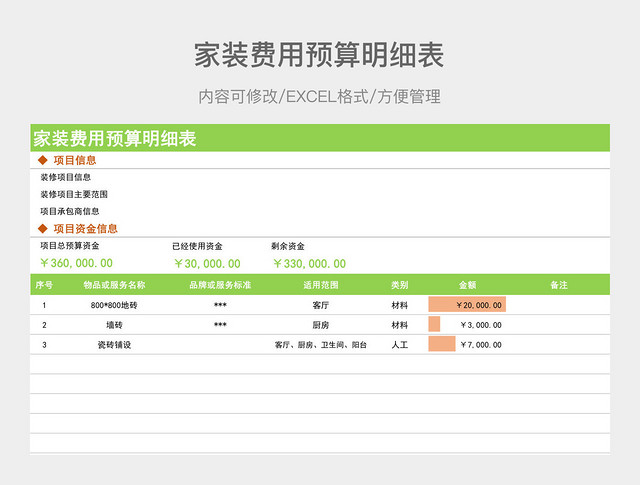Click the 物品或服务名称 column header
640x485 pixels.
point(114,285)
